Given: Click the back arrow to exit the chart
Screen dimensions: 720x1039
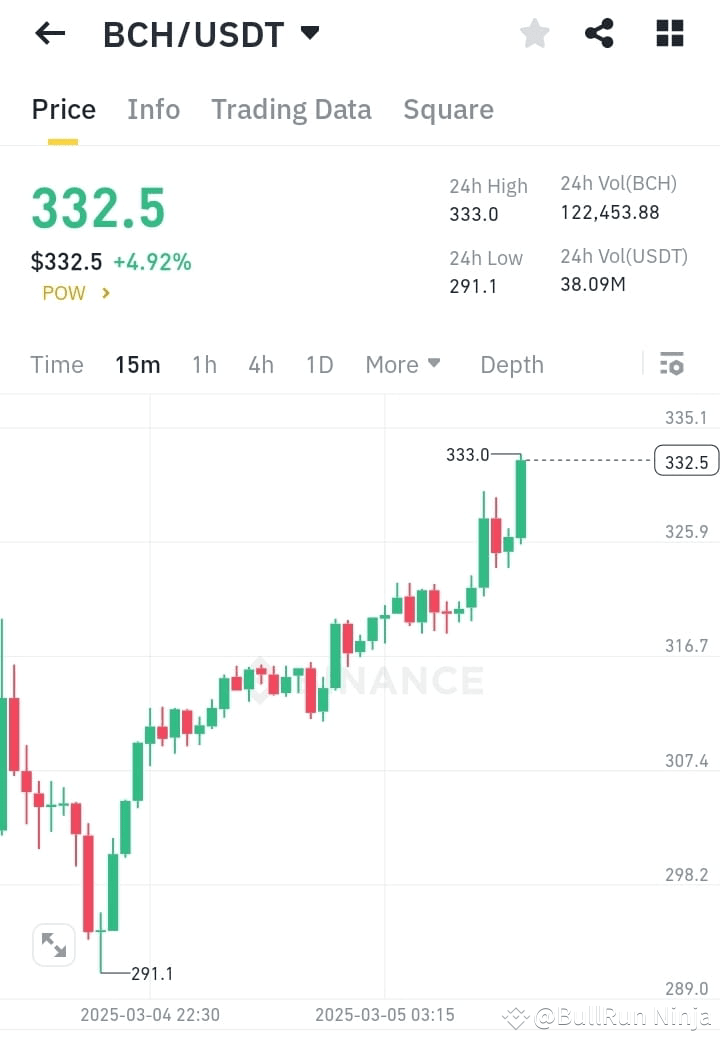Looking at the screenshot, I should tap(48, 33).
